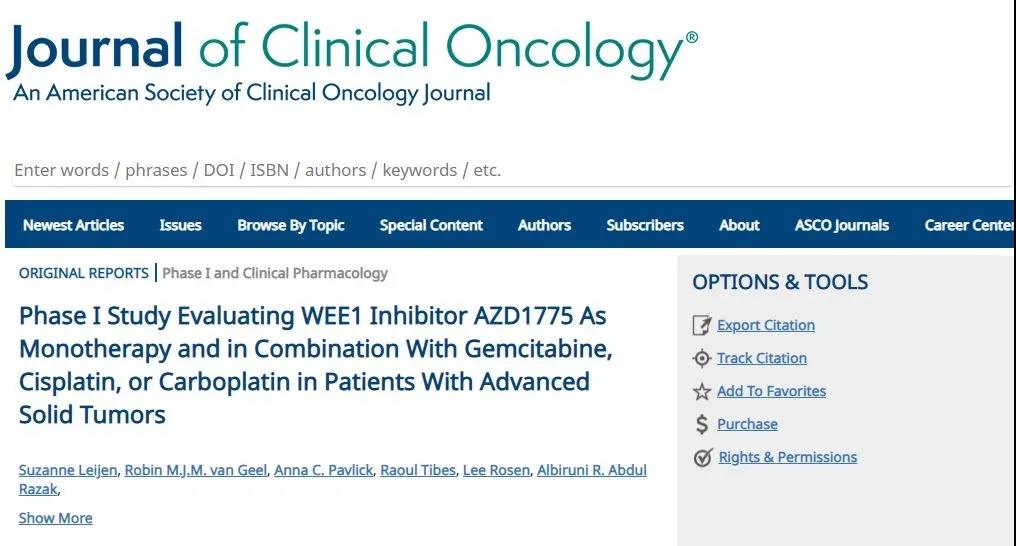1016x546 pixels.
Task: Select Special Content in navigation bar
Action: click(431, 225)
